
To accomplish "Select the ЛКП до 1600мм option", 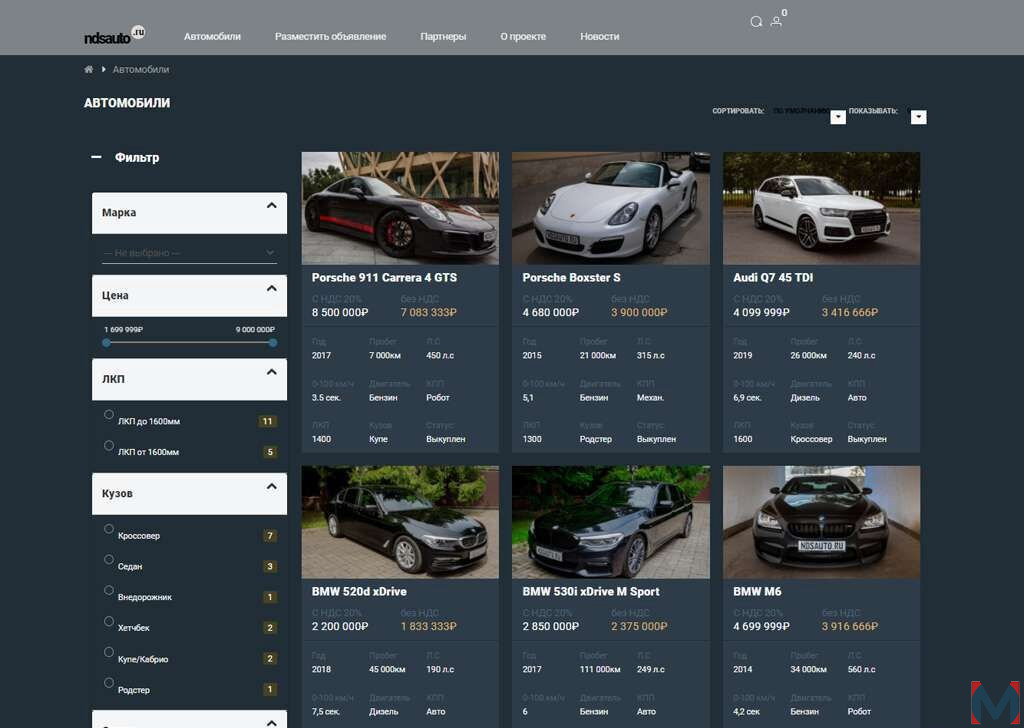I will (109, 415).
